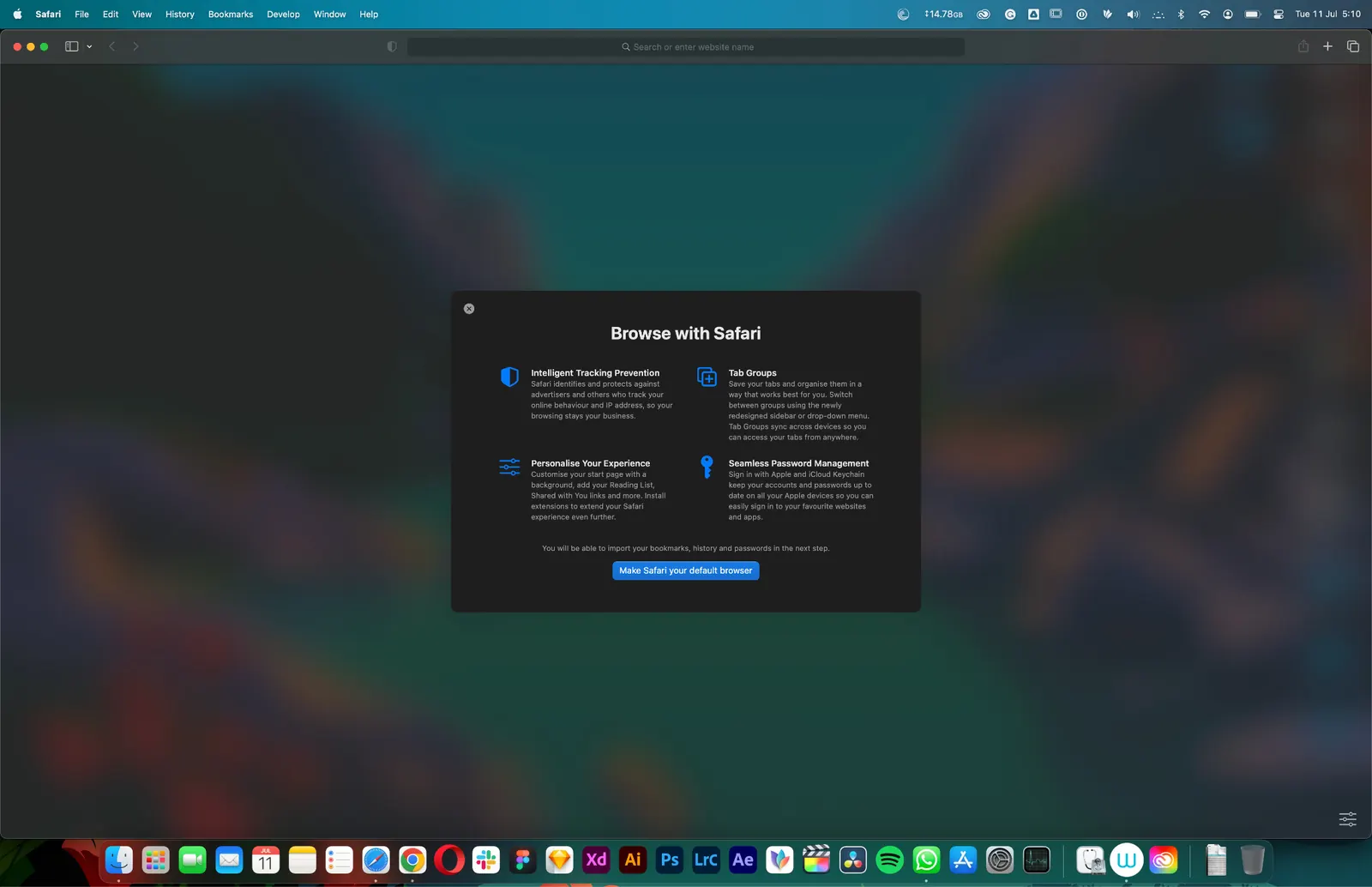Viewport: 1372px width, 887px height.
Task: Open the Develop menu
Action: 283,14
